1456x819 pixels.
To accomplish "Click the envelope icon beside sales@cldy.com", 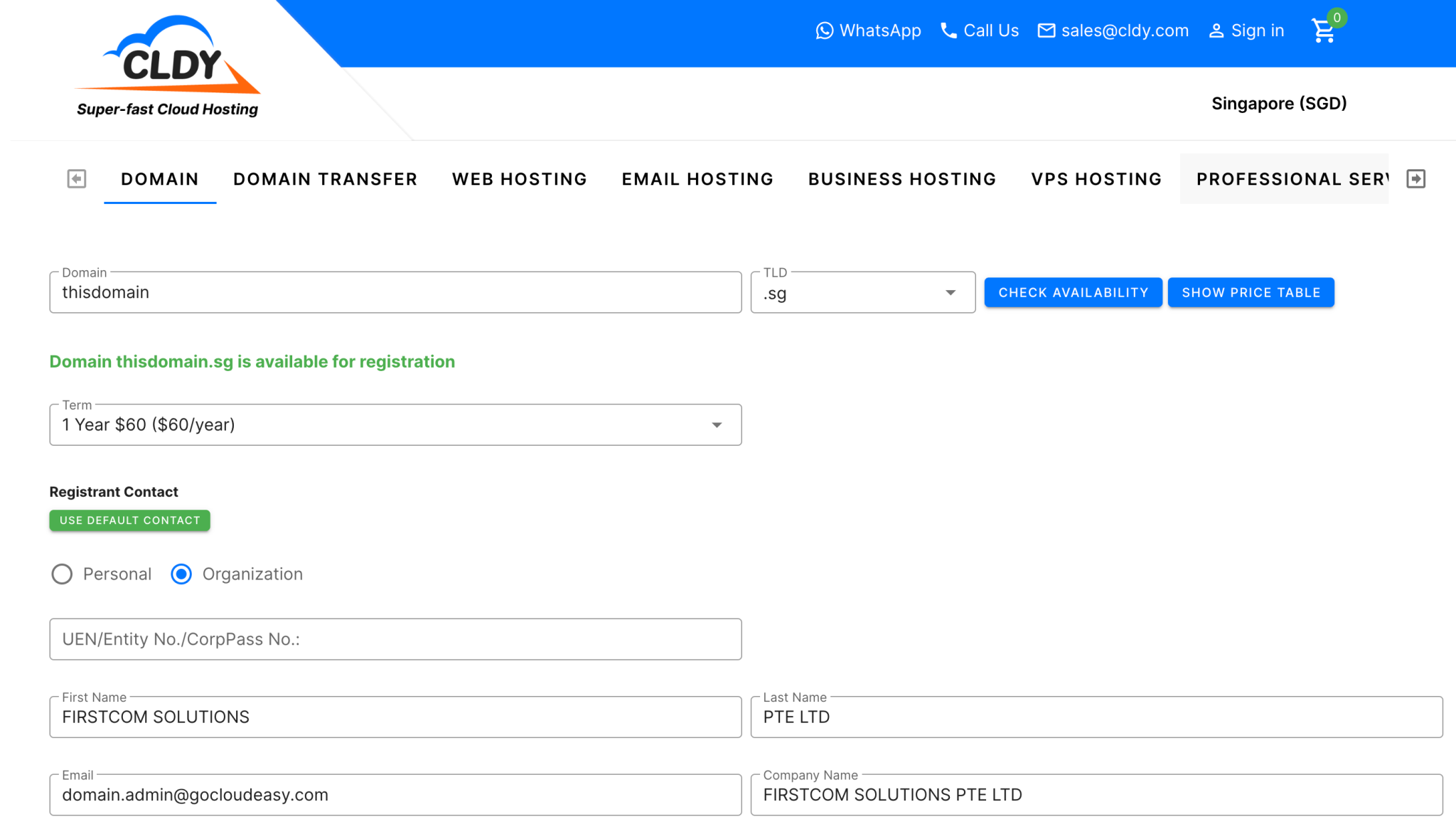I will [x=1046, y=31].
